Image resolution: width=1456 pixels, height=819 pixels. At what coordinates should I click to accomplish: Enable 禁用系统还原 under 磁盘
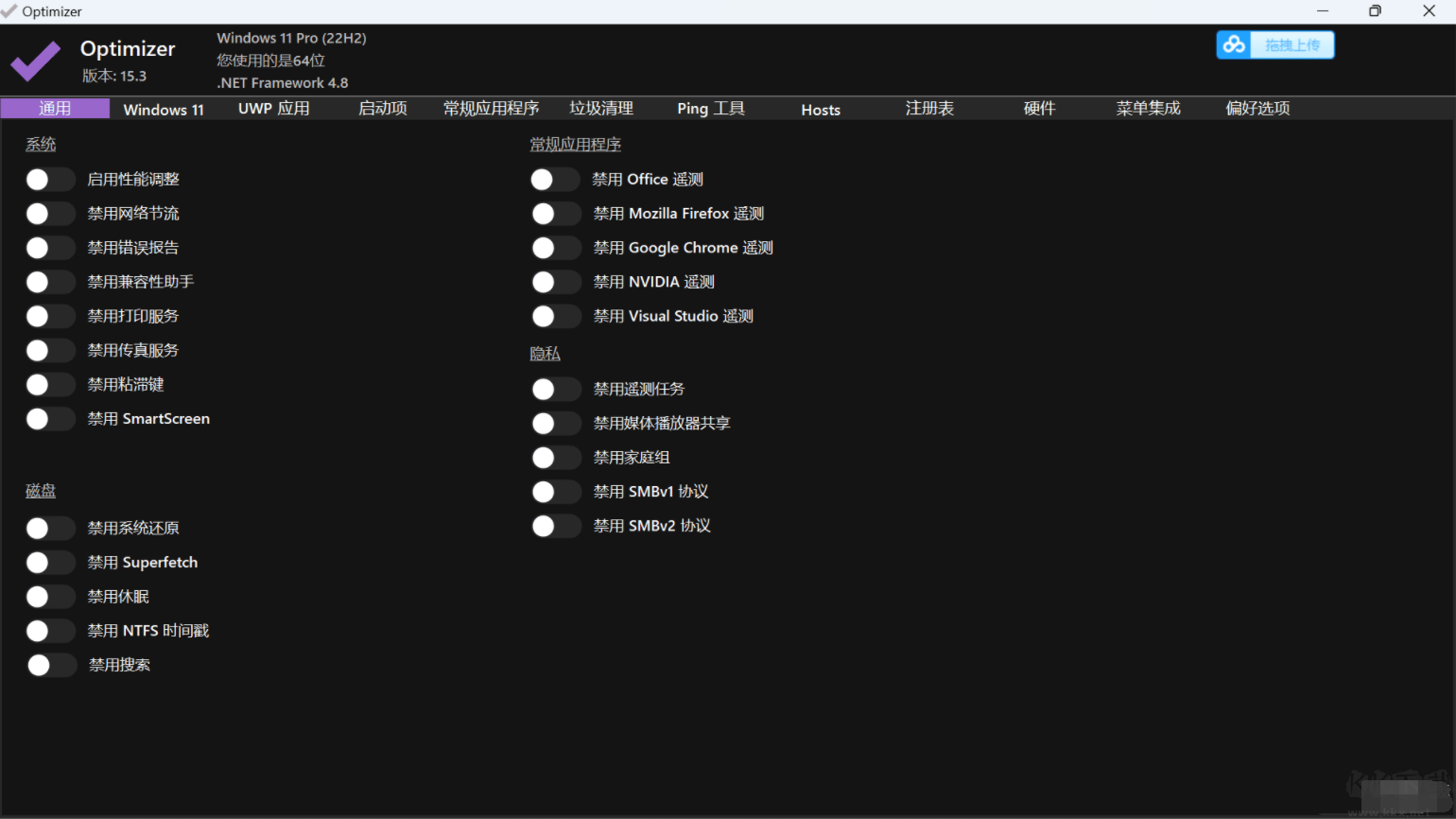50,528
